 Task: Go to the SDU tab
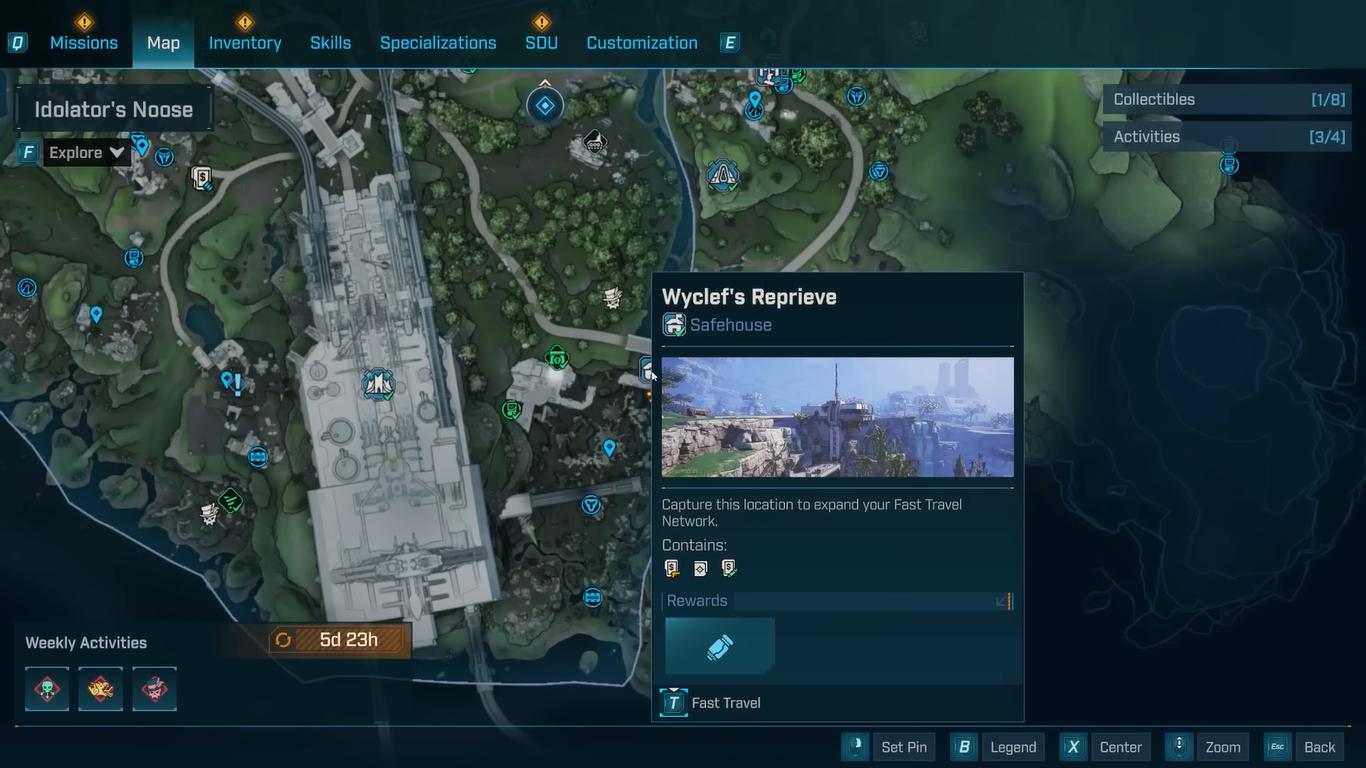(x=541, y=43)
